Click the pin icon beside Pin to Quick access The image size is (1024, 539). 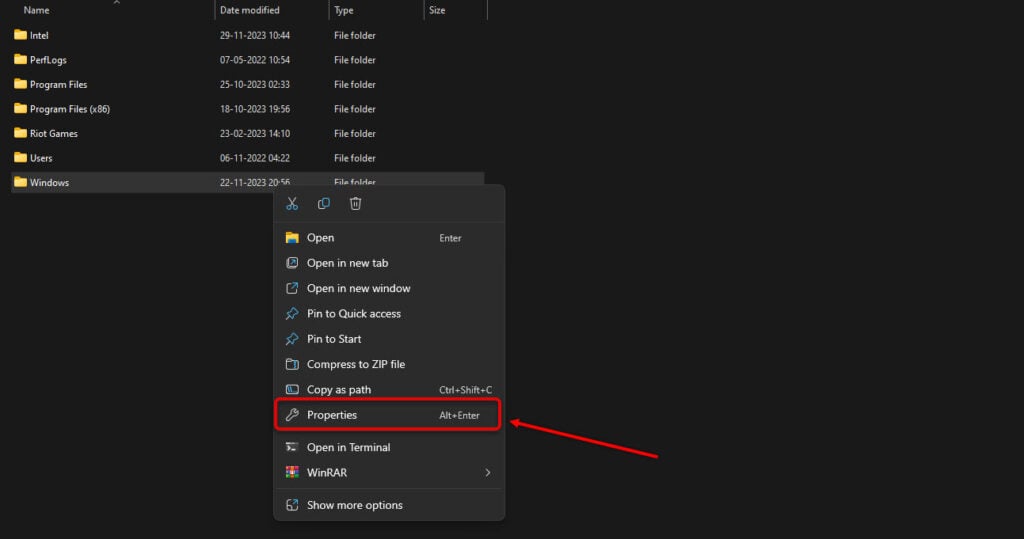point(292,314)
